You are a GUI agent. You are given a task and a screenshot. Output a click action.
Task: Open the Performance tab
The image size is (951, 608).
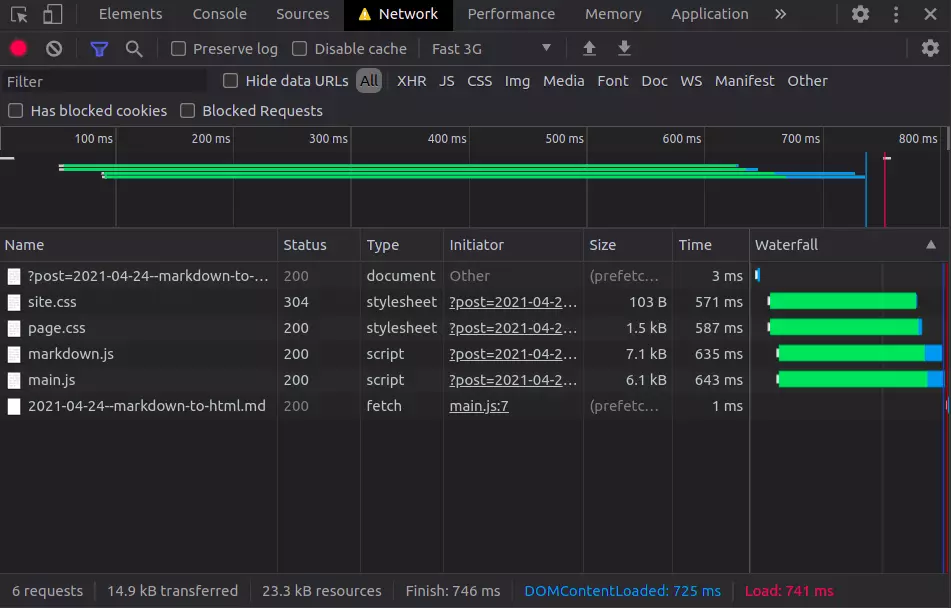coord(510,14)
